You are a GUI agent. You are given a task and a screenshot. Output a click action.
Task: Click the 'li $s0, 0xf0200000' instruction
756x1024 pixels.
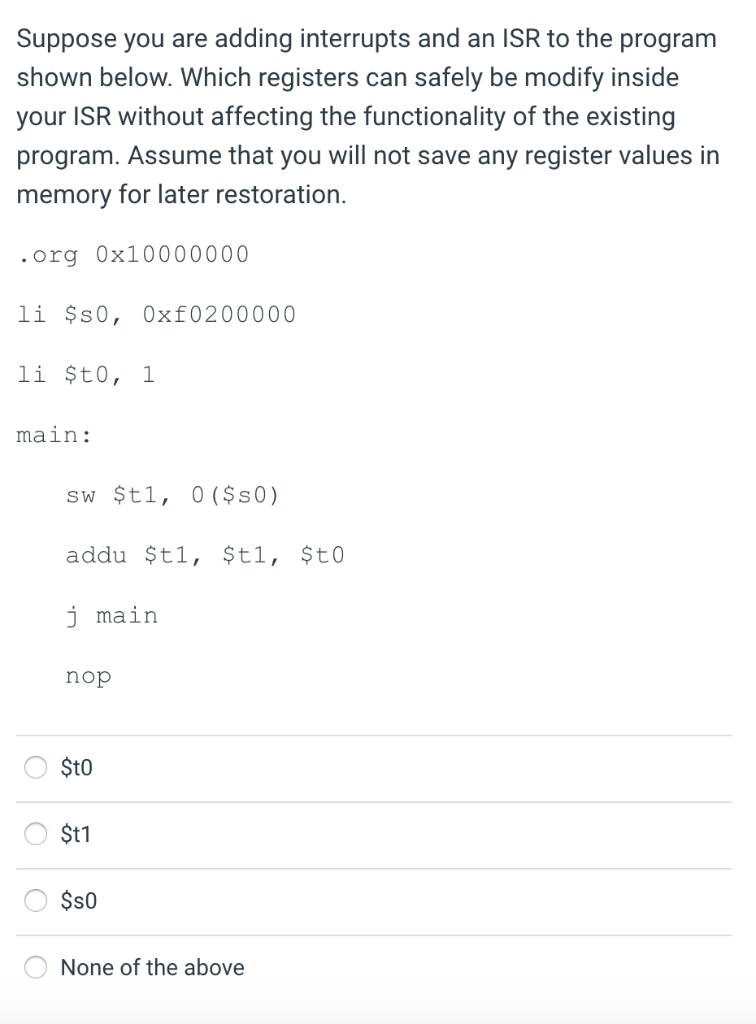156,315
